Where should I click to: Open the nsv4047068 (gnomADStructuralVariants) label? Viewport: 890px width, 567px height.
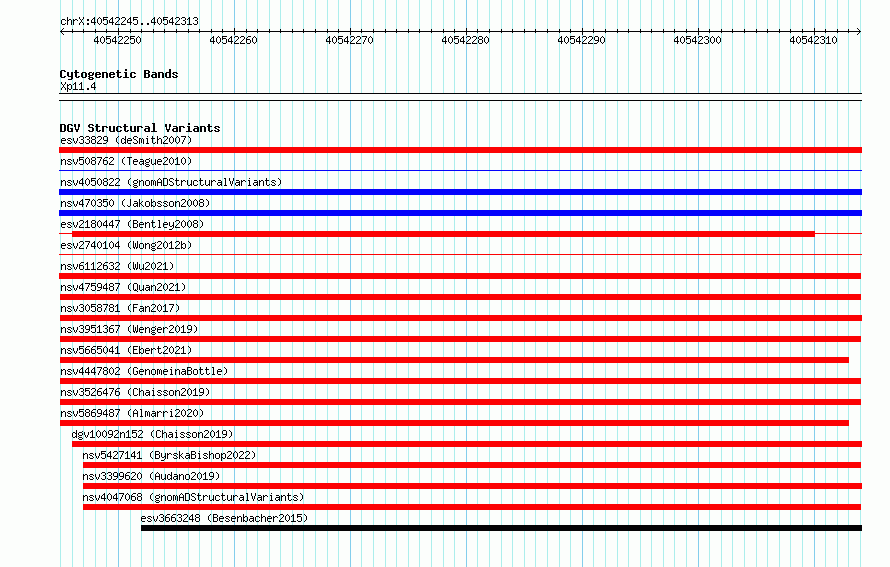(x=193, y=497)
